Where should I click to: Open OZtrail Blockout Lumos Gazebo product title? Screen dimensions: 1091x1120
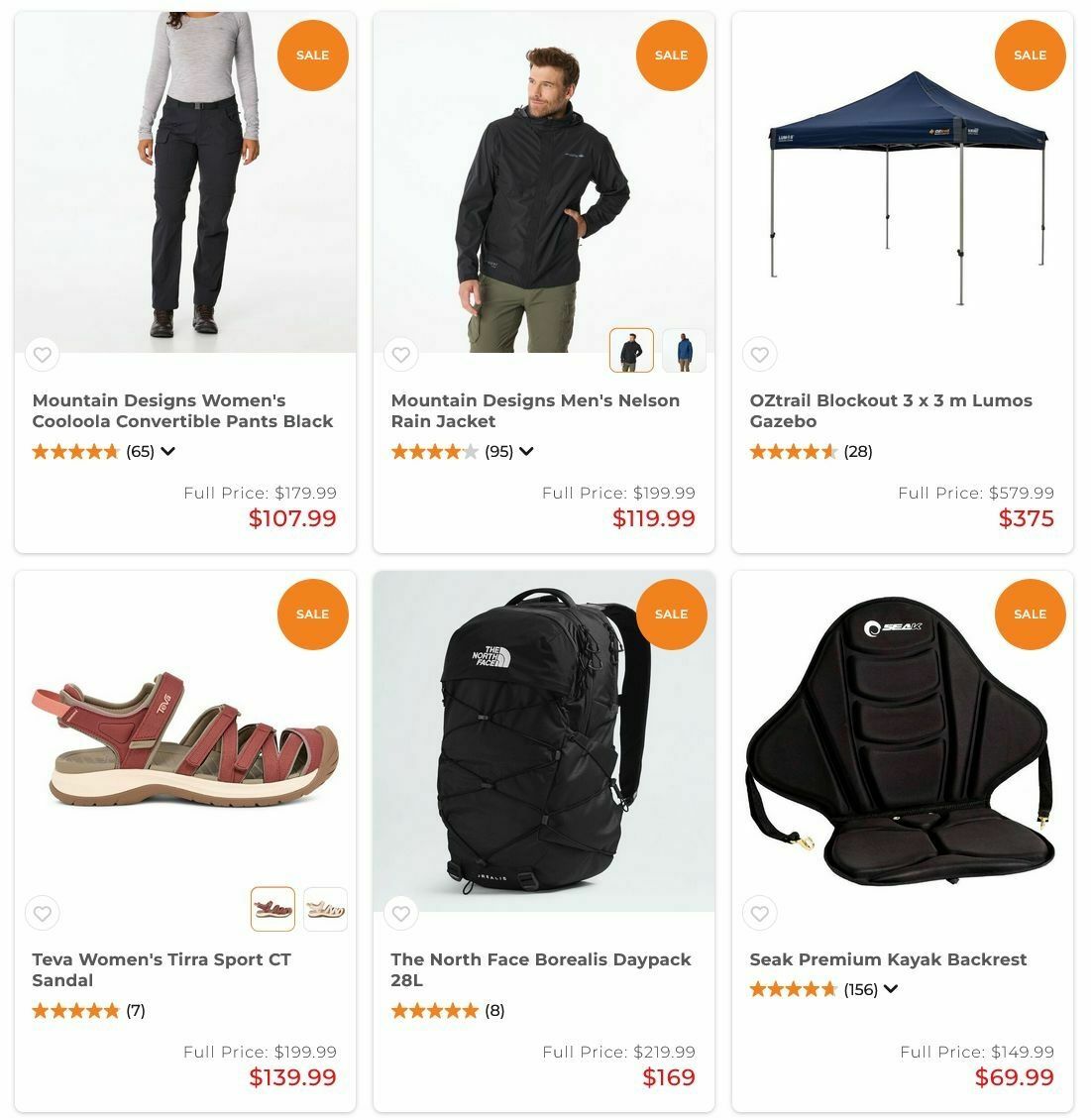[x=891, y=410]
